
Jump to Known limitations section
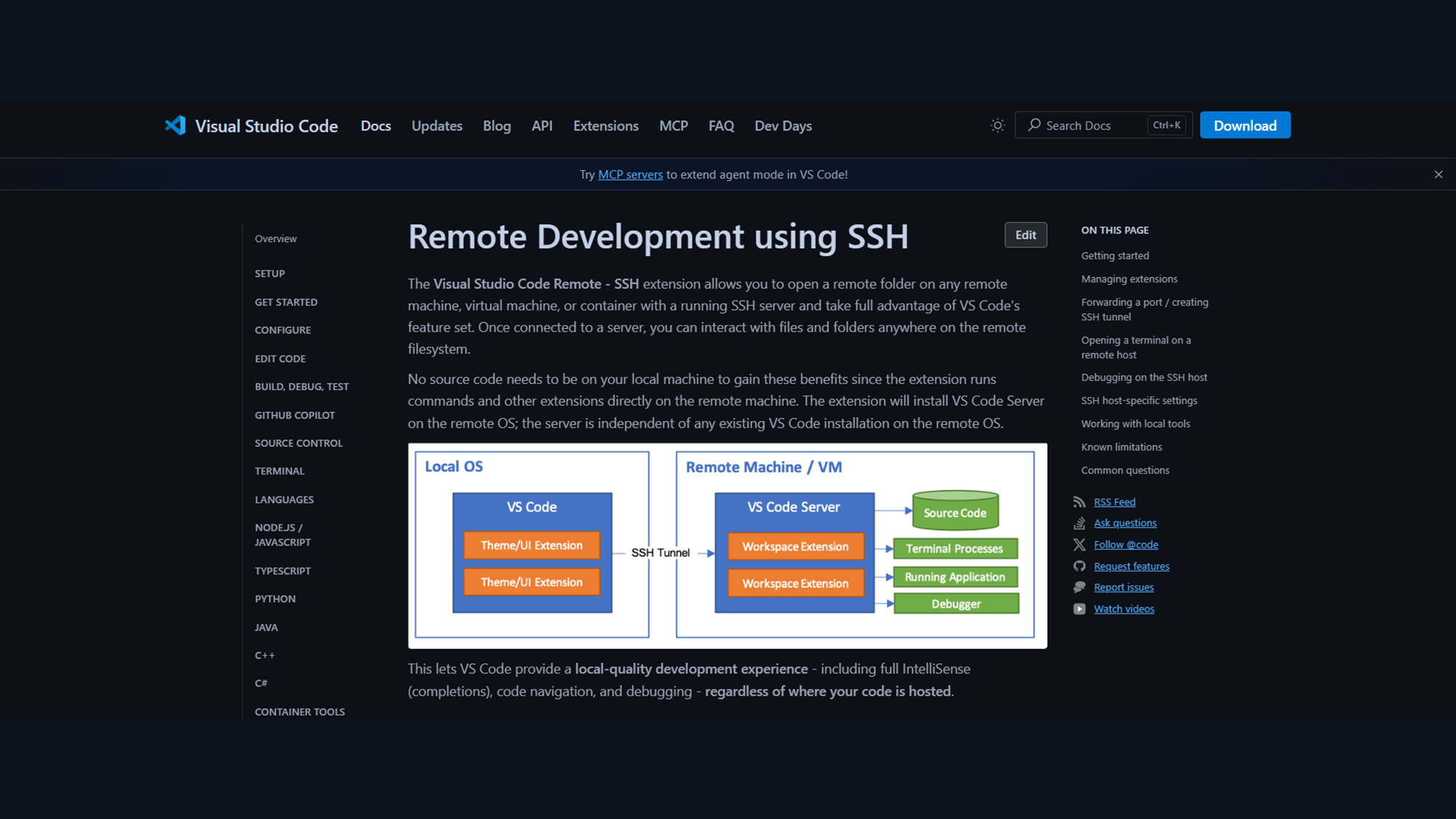click(1121, 447)
